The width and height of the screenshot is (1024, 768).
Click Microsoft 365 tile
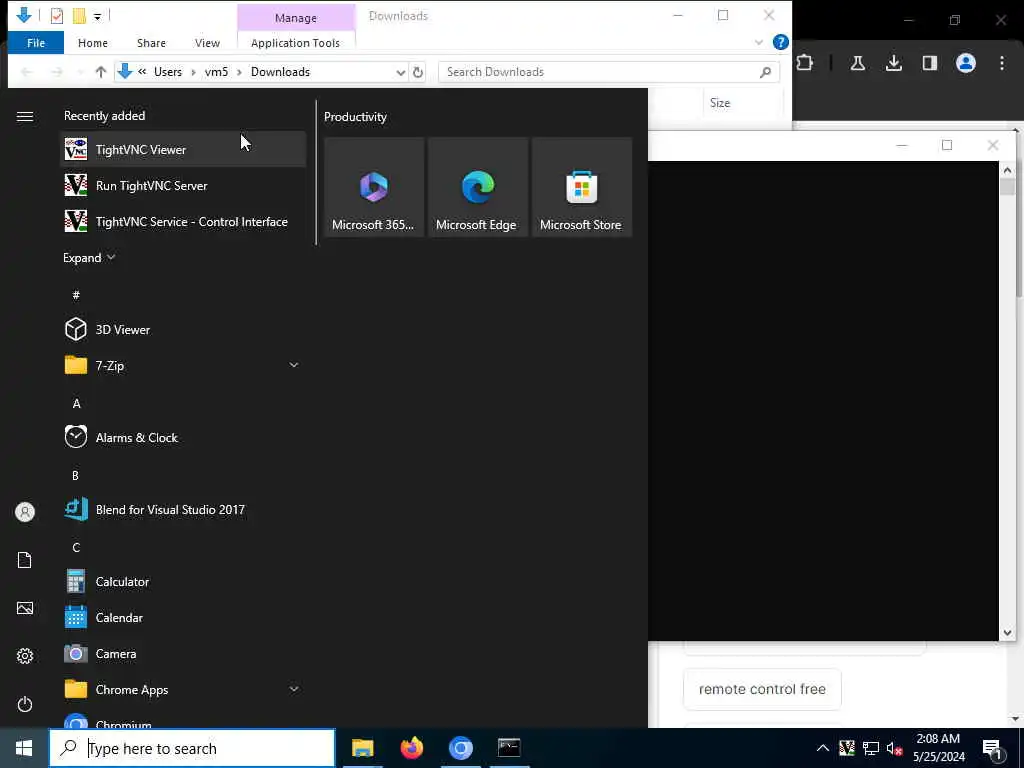click(374, 187)
